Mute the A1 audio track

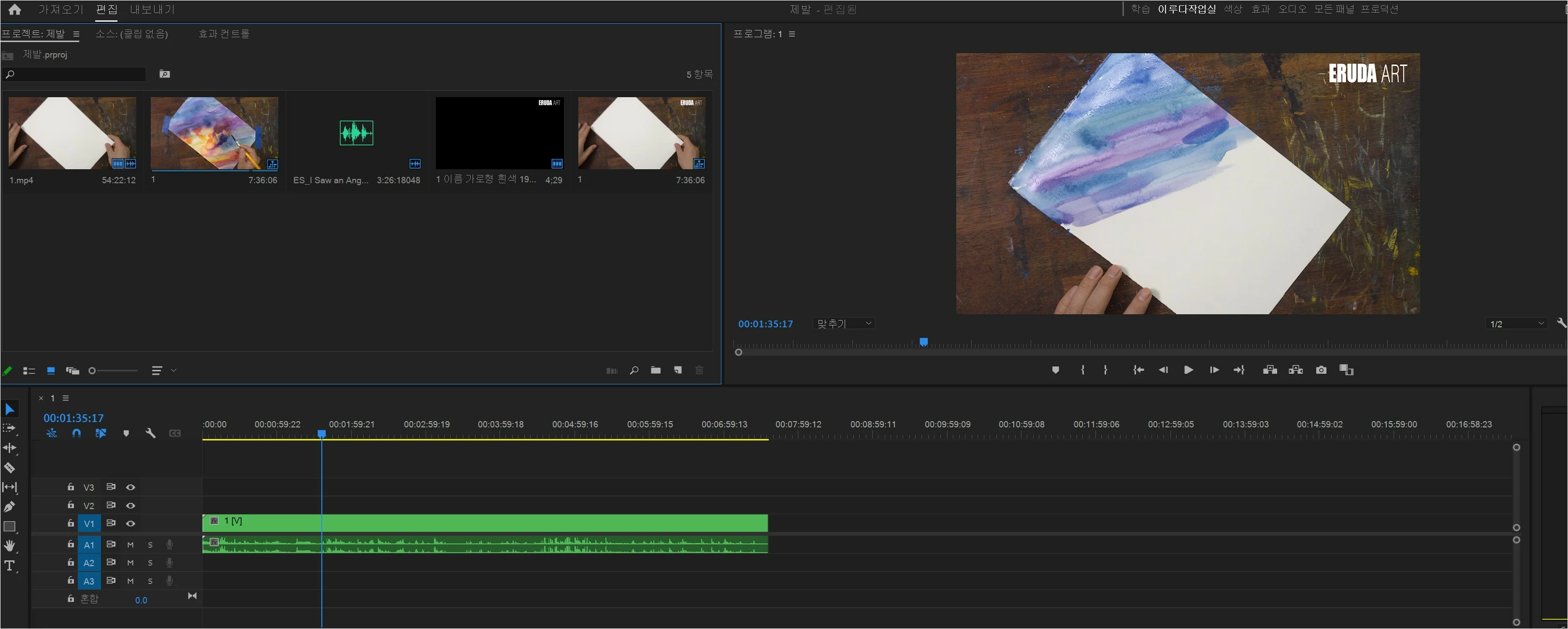coord(130,545)
